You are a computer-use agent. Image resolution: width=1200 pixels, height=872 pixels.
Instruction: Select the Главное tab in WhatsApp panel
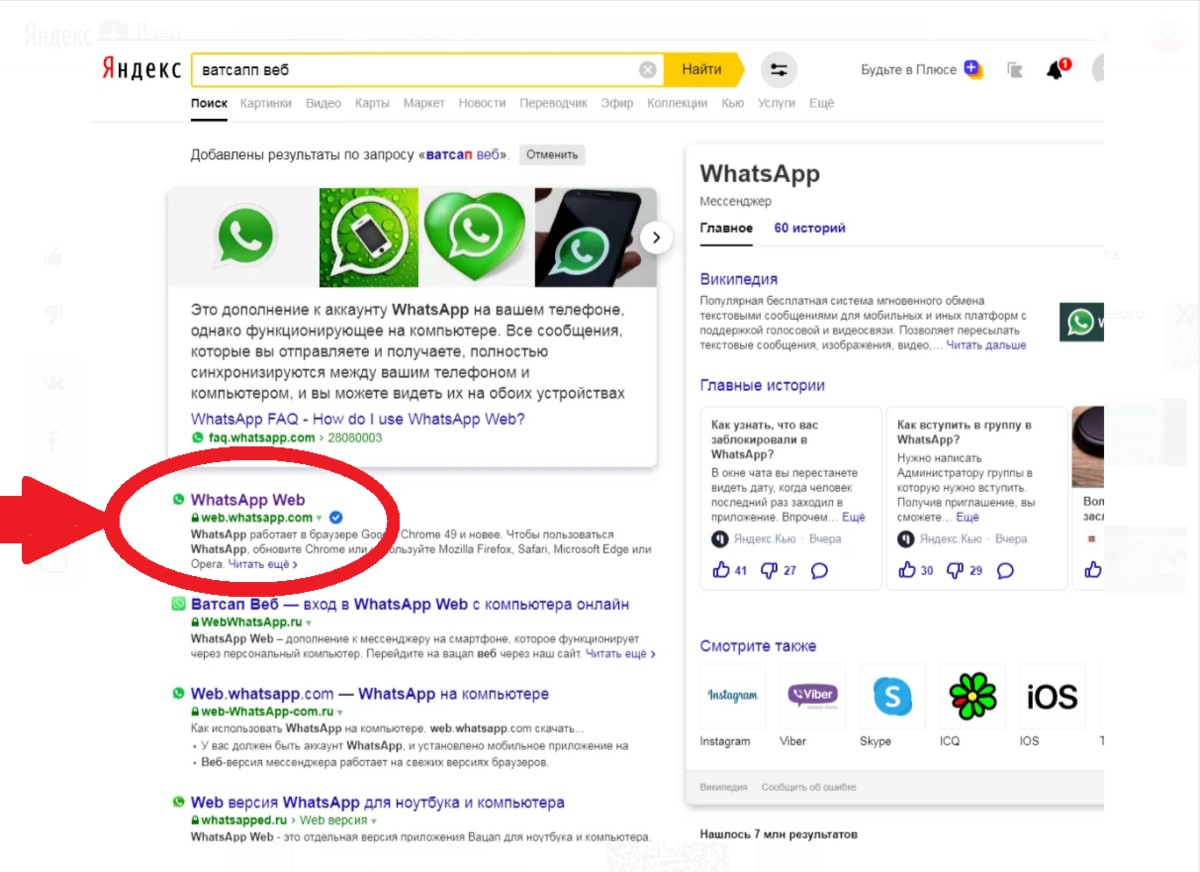point(726,228)
